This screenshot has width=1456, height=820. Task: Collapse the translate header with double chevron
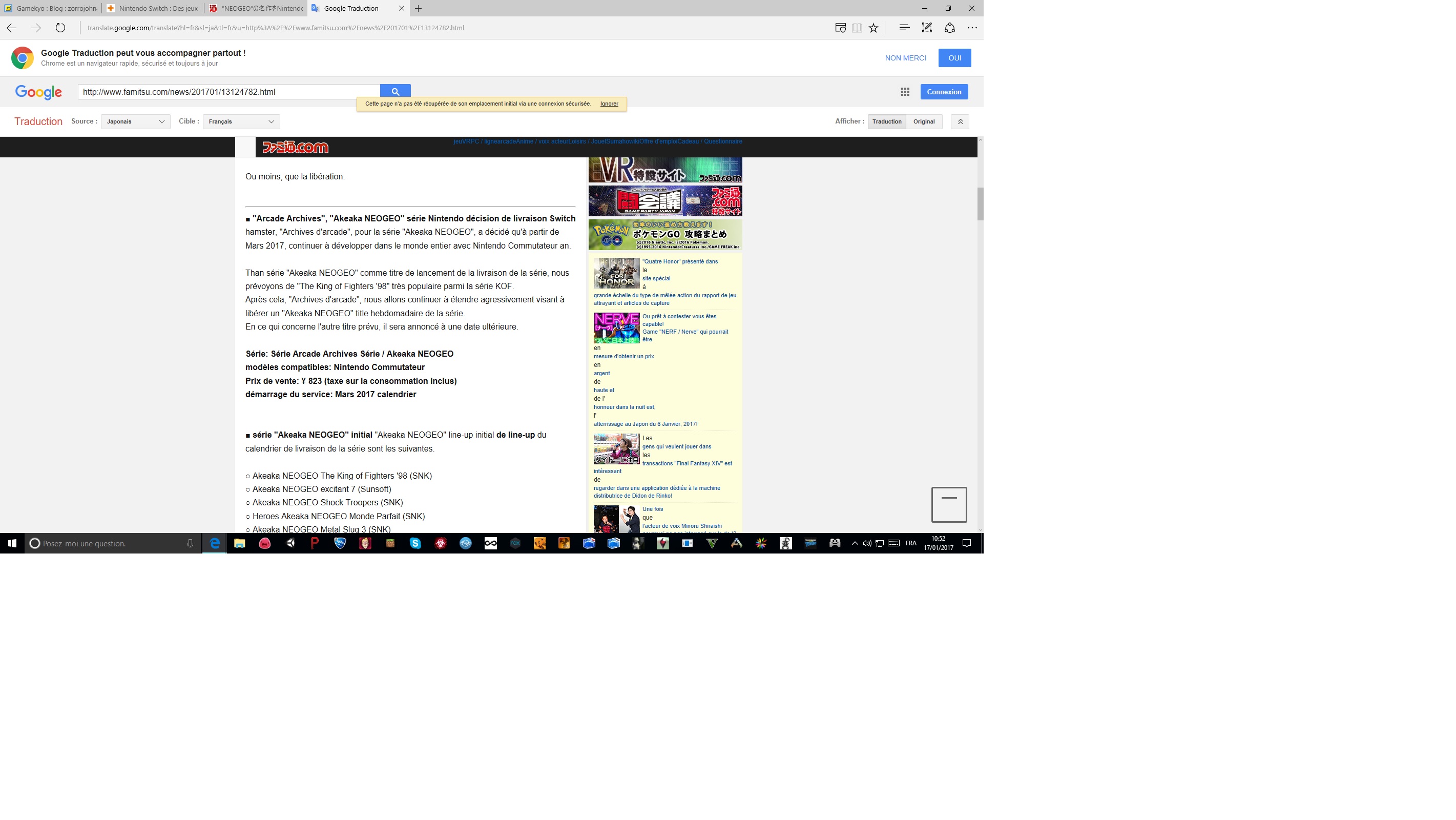point(960,121)
